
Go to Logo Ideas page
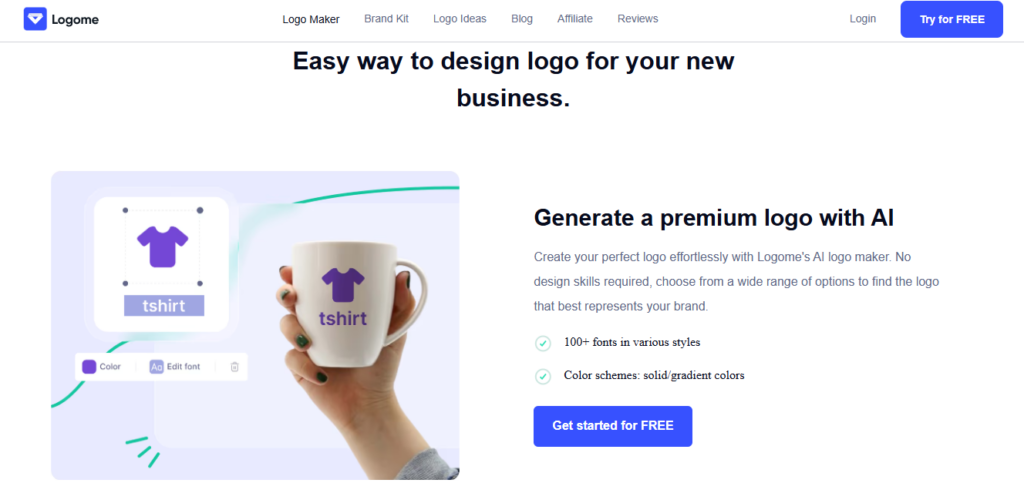(460, 19)
